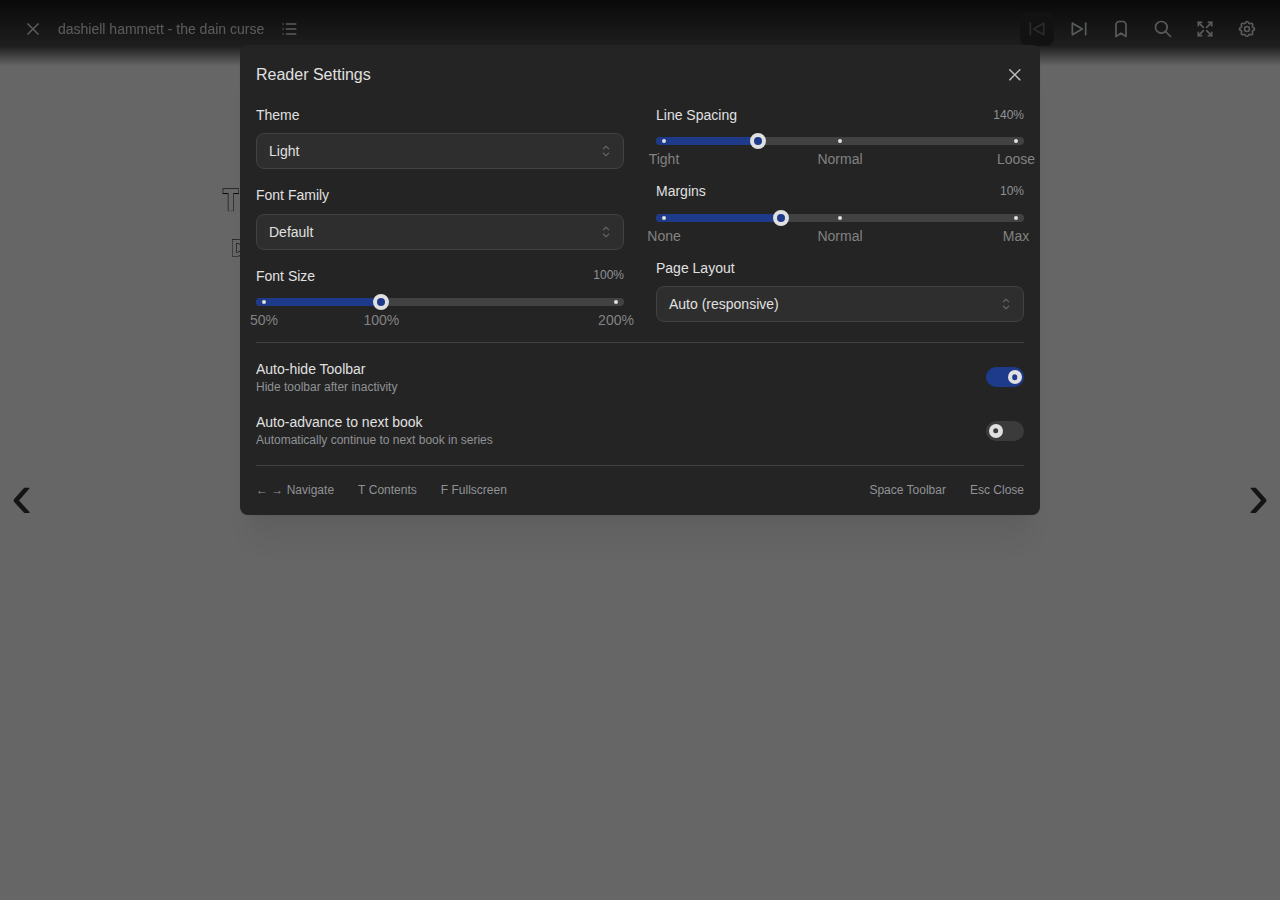1280x900 pixels.
Task: Click the 'Auto-advance to next book' label
Action: [x=339, y=422]
